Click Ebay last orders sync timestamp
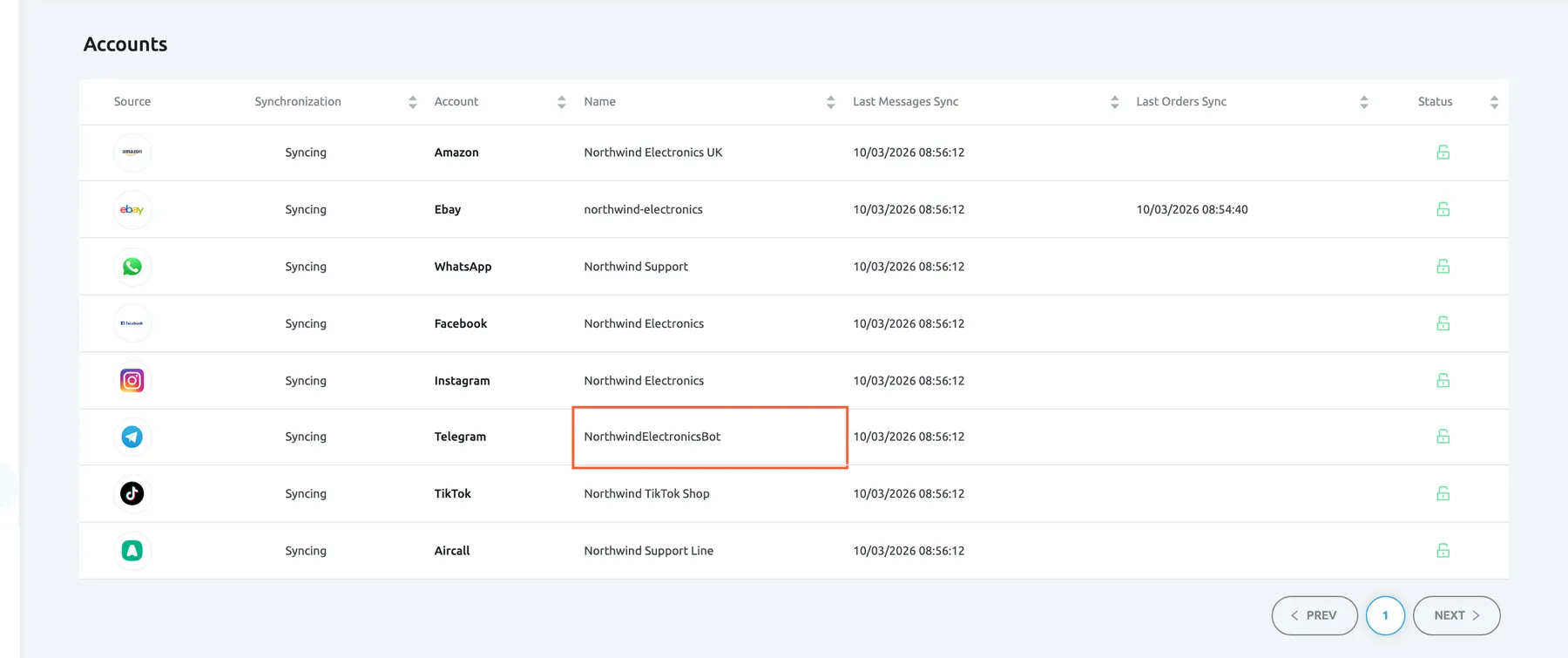The height and width of the screenshot is (658, 1568). pos(1192,209)
